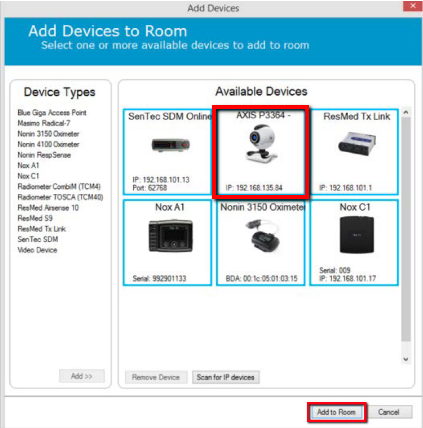The height and width of the screenshot is (428, 423).
Task: Choose ResMed Airsense 10 device type
Action: [x=48, y=208]
